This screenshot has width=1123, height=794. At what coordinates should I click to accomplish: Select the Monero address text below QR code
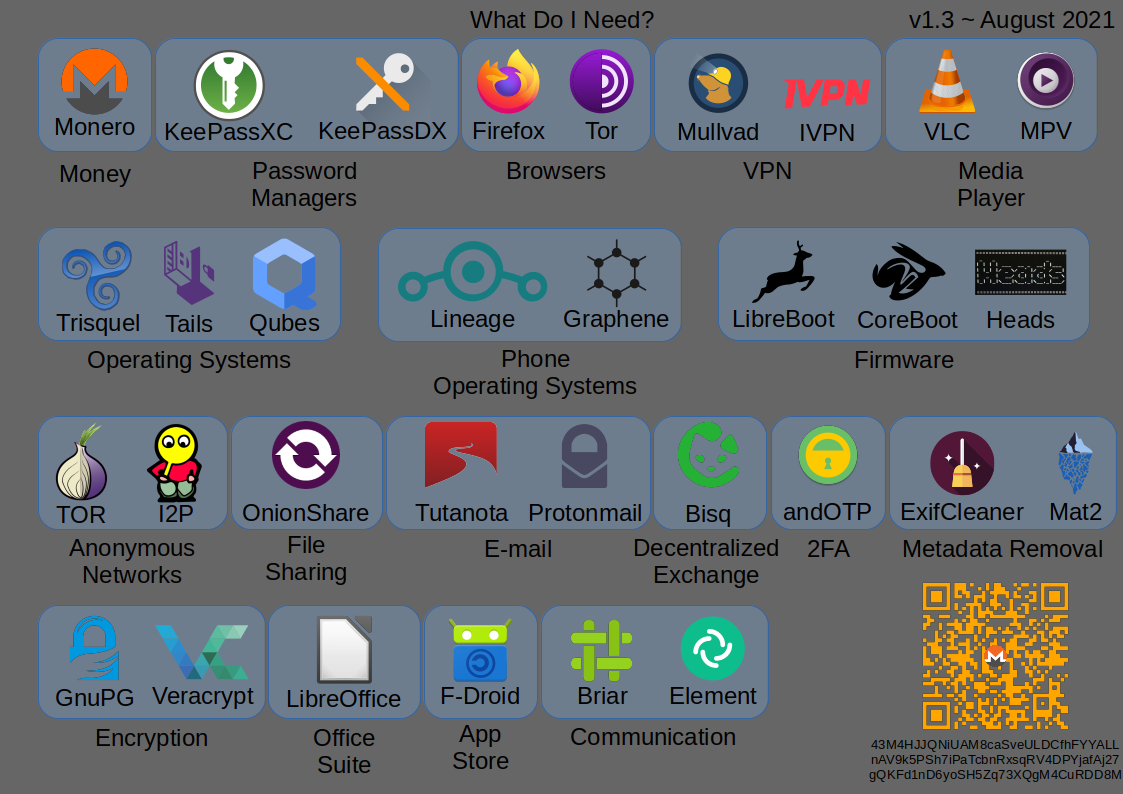point(995,760)
